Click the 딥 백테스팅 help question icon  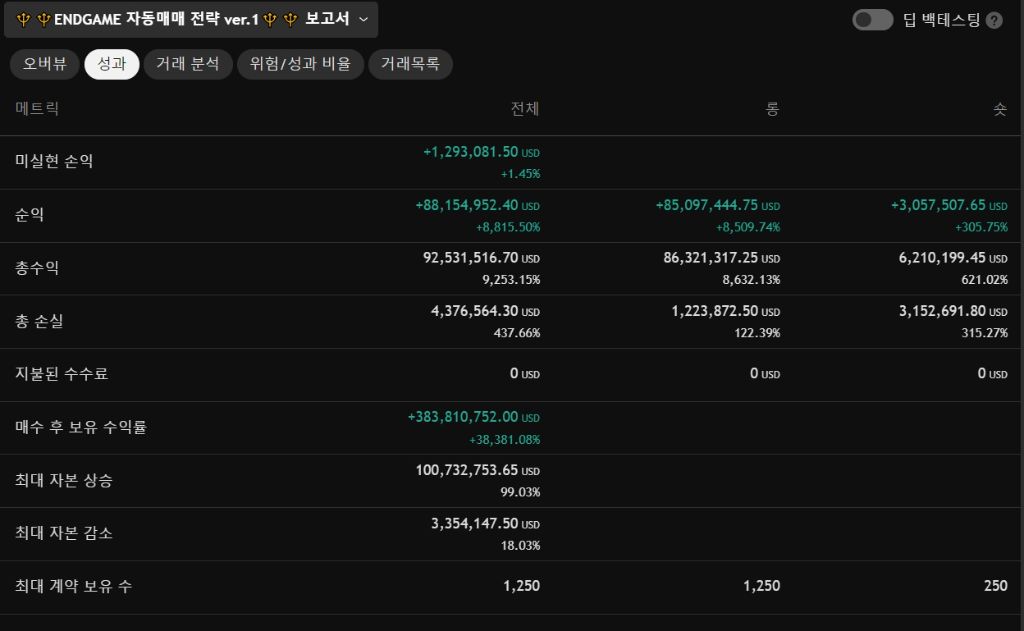click(994, 21)
